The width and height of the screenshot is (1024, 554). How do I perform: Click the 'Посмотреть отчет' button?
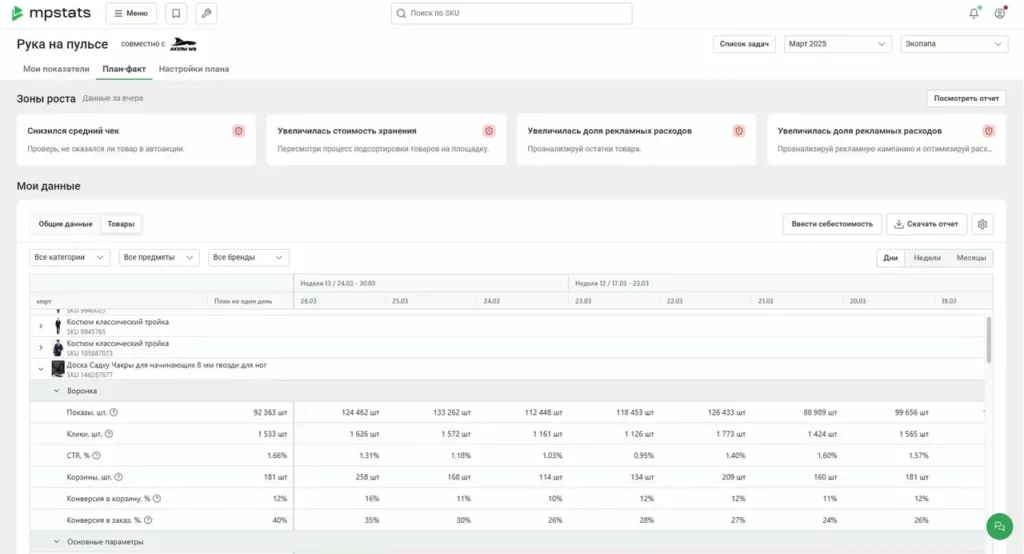tap(966, 98)
